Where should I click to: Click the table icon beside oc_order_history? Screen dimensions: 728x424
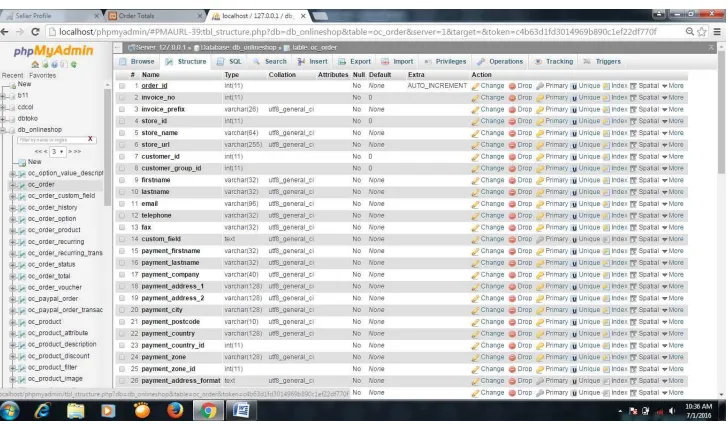(21, 208)
